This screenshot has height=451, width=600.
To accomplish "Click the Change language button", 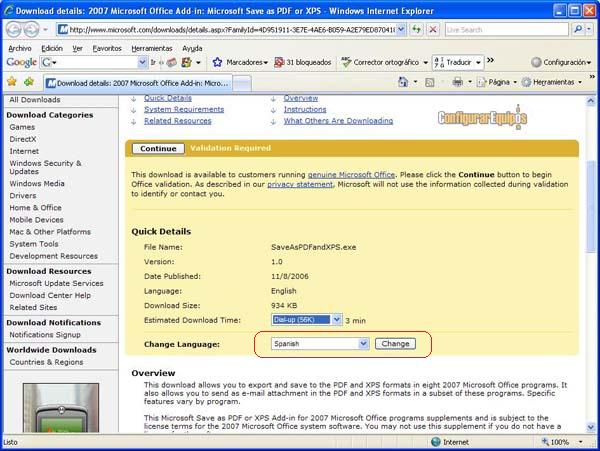I will pos(395,344).
